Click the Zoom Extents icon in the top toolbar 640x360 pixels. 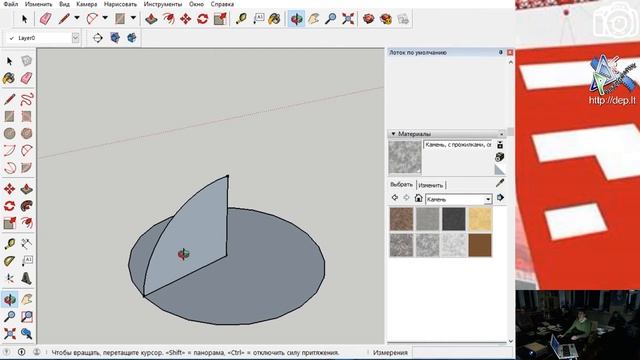point(348,19)
